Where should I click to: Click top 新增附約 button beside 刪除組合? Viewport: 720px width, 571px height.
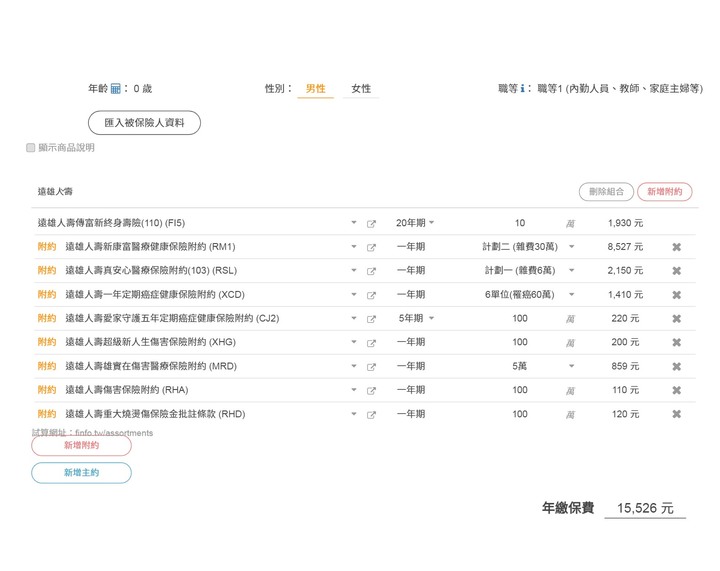(x=664, y=192)
